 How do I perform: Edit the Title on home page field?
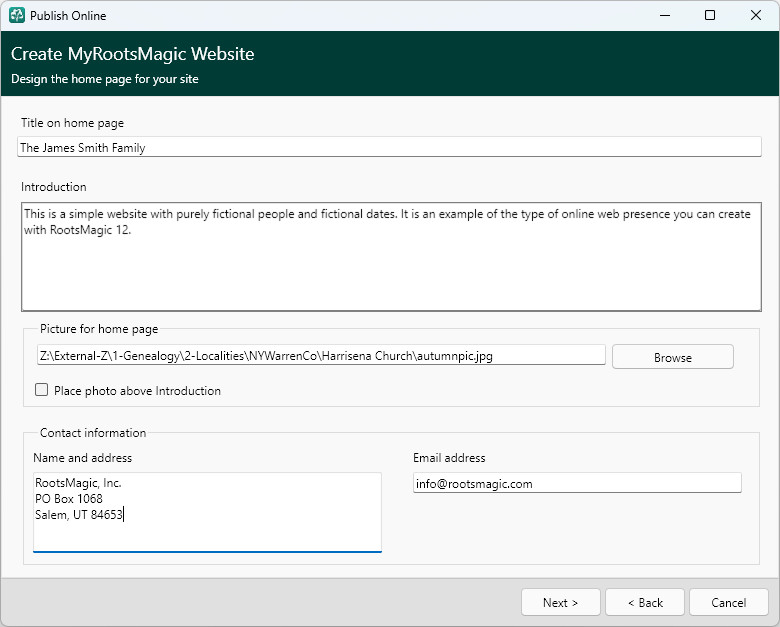point(389,147)
